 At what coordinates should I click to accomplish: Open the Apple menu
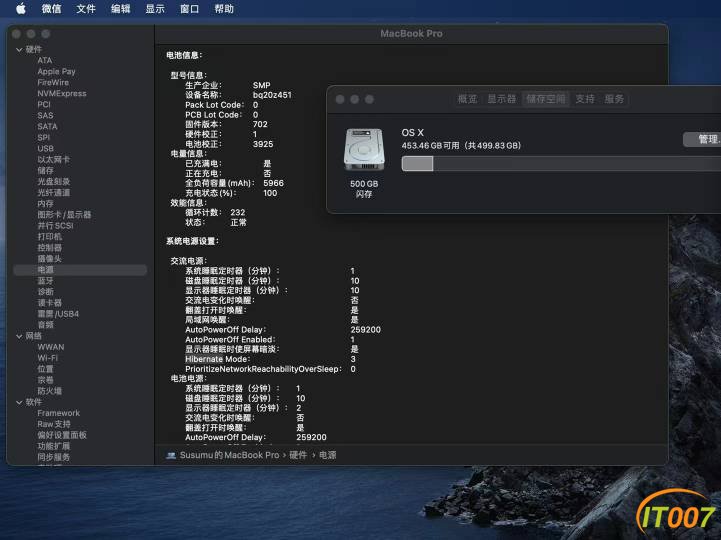click(x=21, y=8)
